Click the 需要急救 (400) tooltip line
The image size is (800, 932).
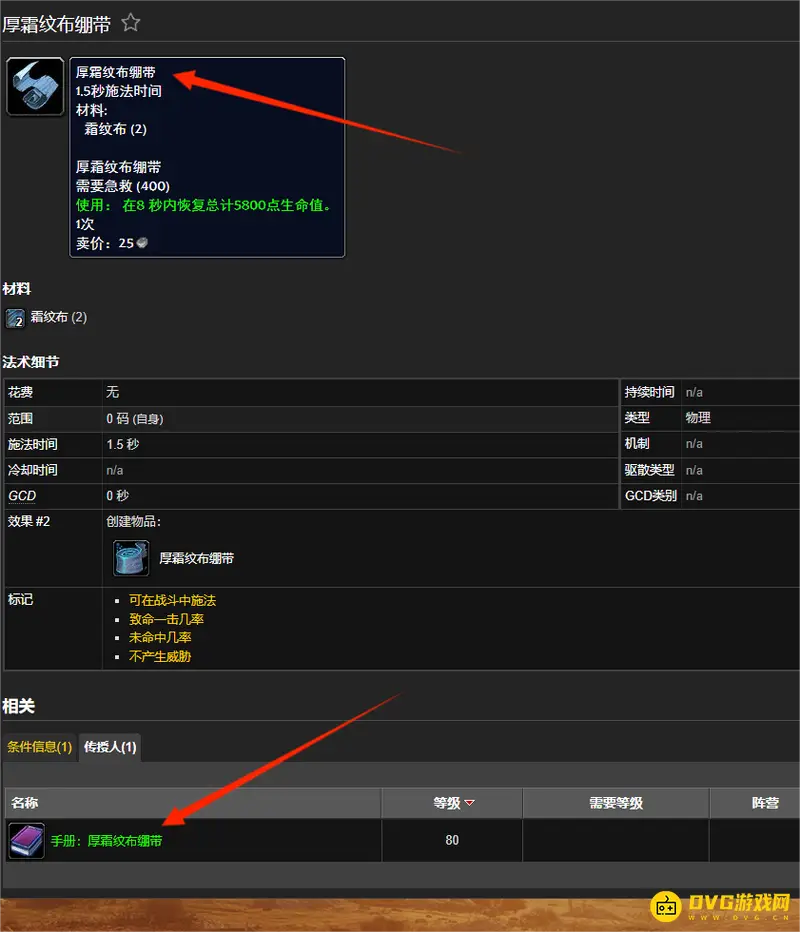(x=122, y=186)
